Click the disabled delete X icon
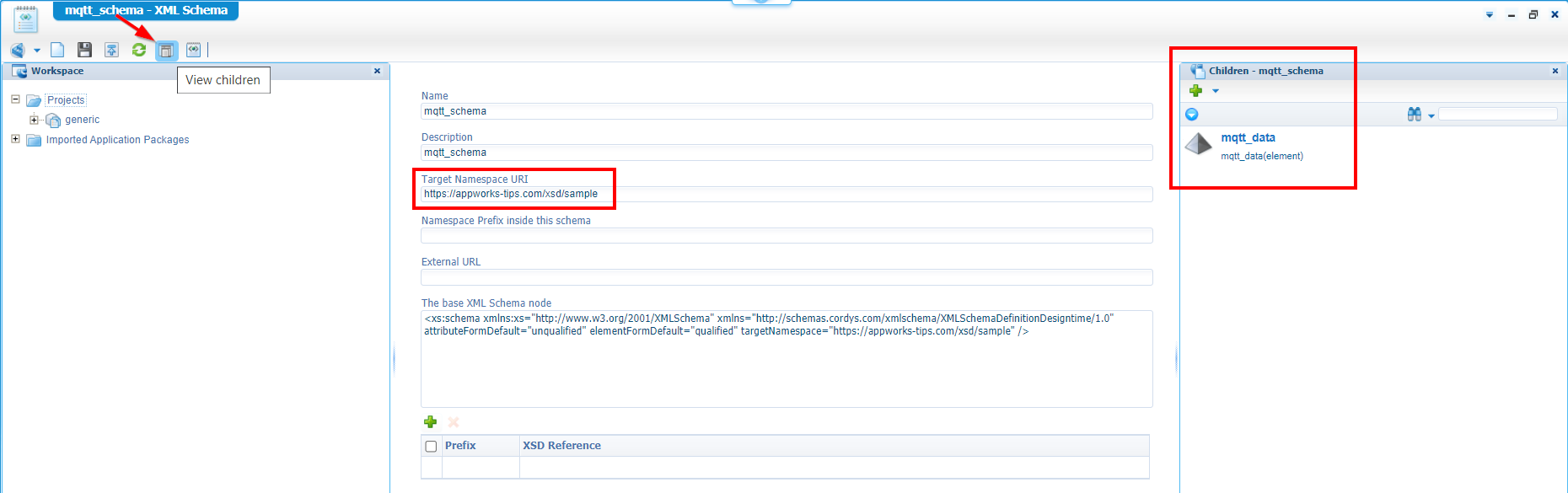Screen dimensions: 1568x493 click(454, 421)
